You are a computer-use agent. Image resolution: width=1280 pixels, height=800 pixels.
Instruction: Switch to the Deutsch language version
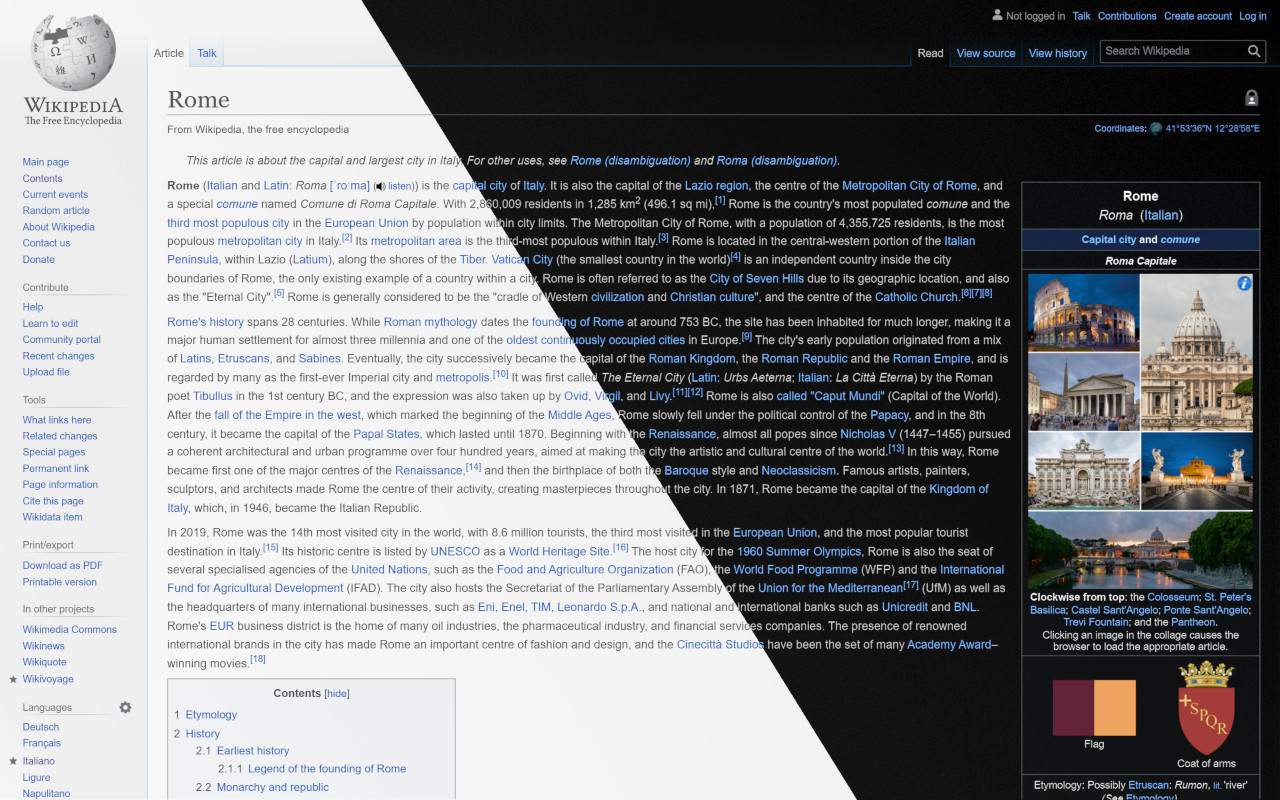click(x=41, y=727)
